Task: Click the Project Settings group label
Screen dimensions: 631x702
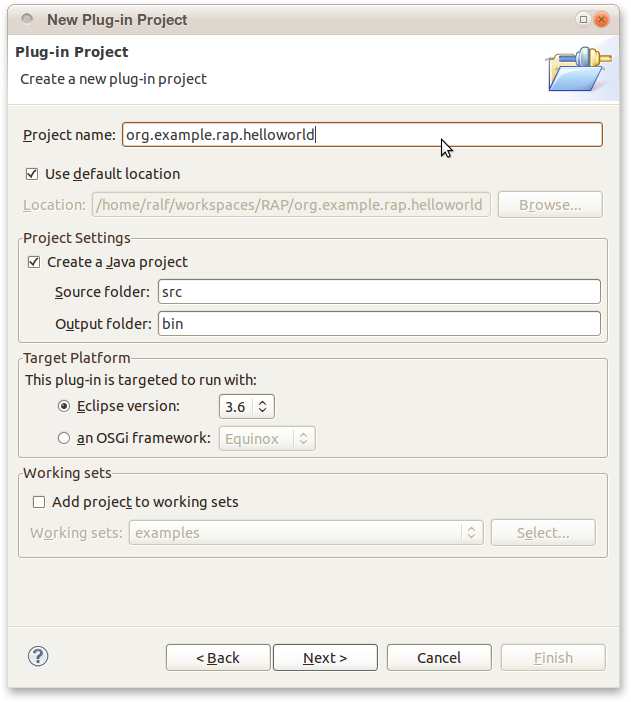Action: tap(77, 238)
